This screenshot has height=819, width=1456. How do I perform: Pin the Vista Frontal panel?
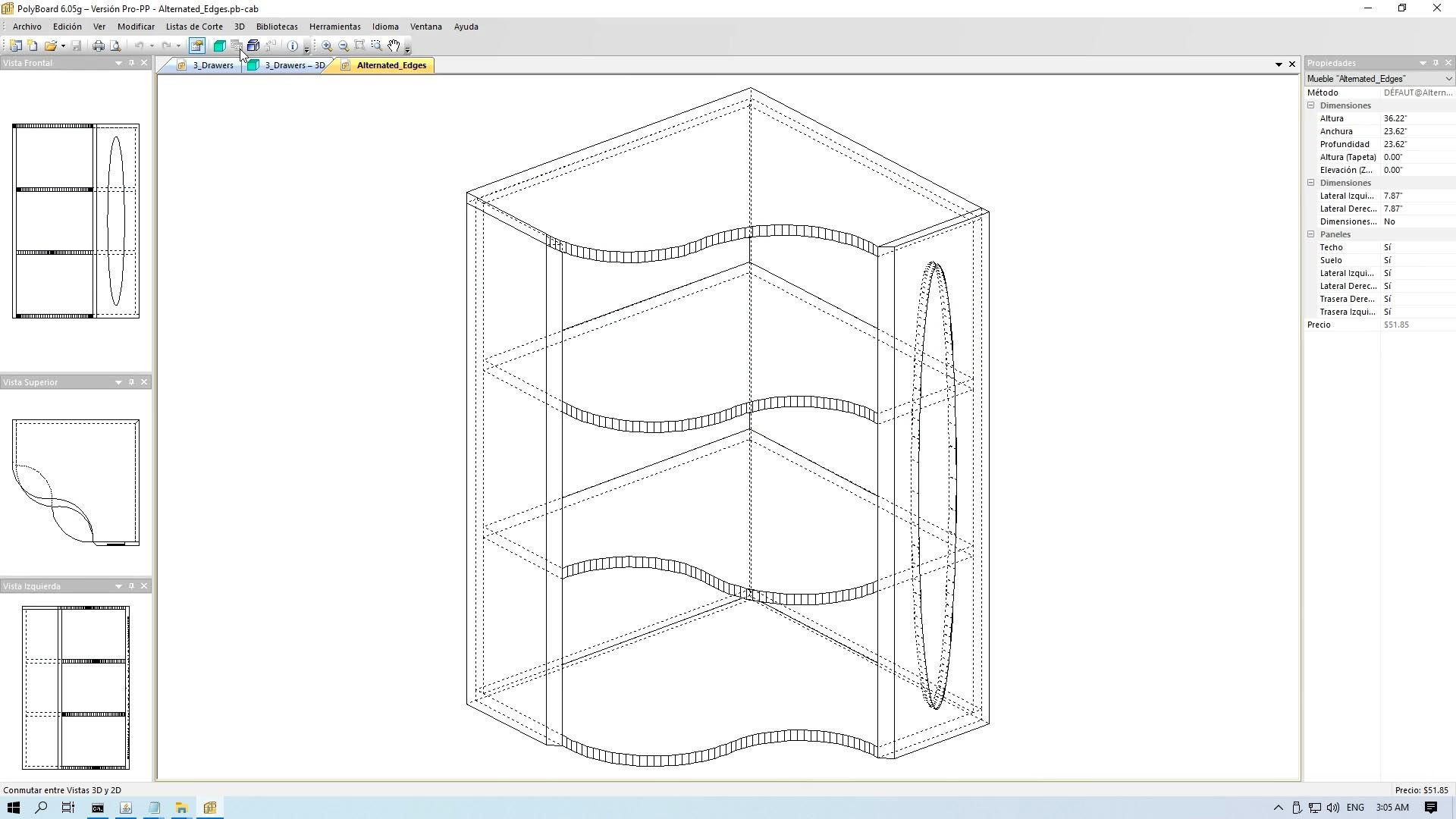(x=131, y=63)
